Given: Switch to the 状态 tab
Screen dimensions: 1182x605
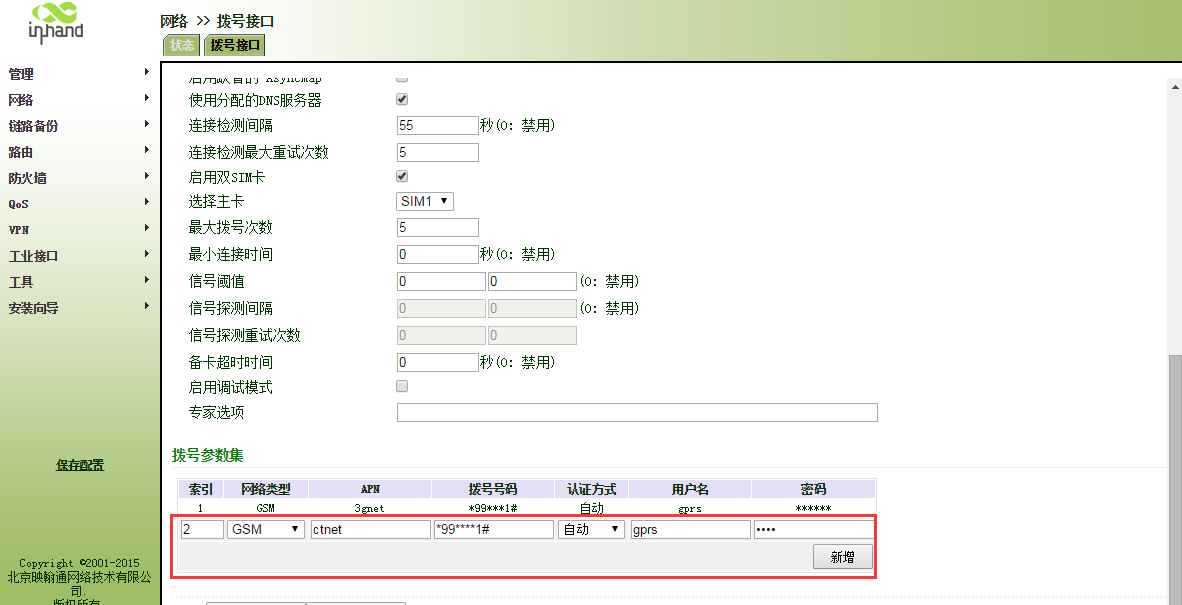Looking at the screenshot, I should [x=181, y=44].
